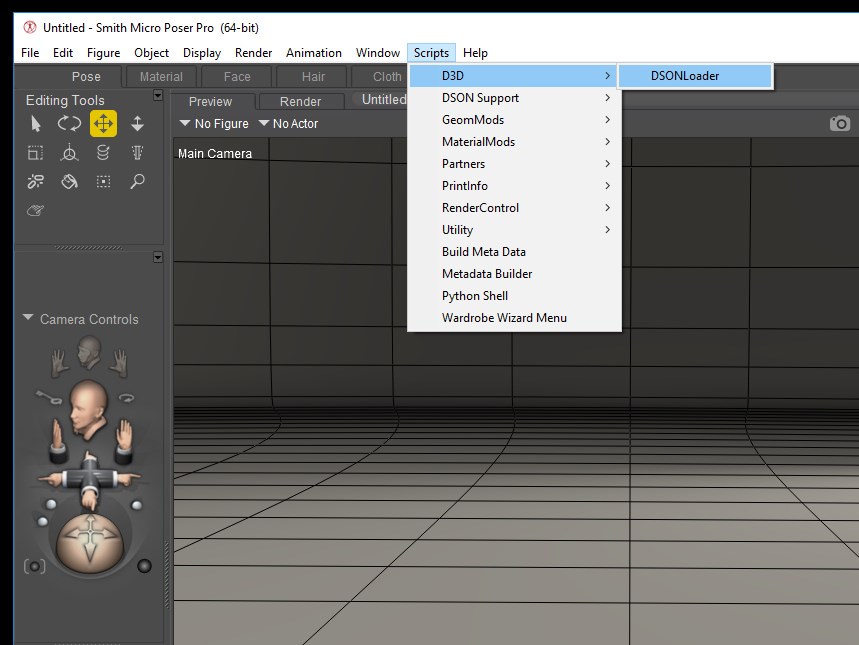Select the D3D scripts entry

[514, 76]
